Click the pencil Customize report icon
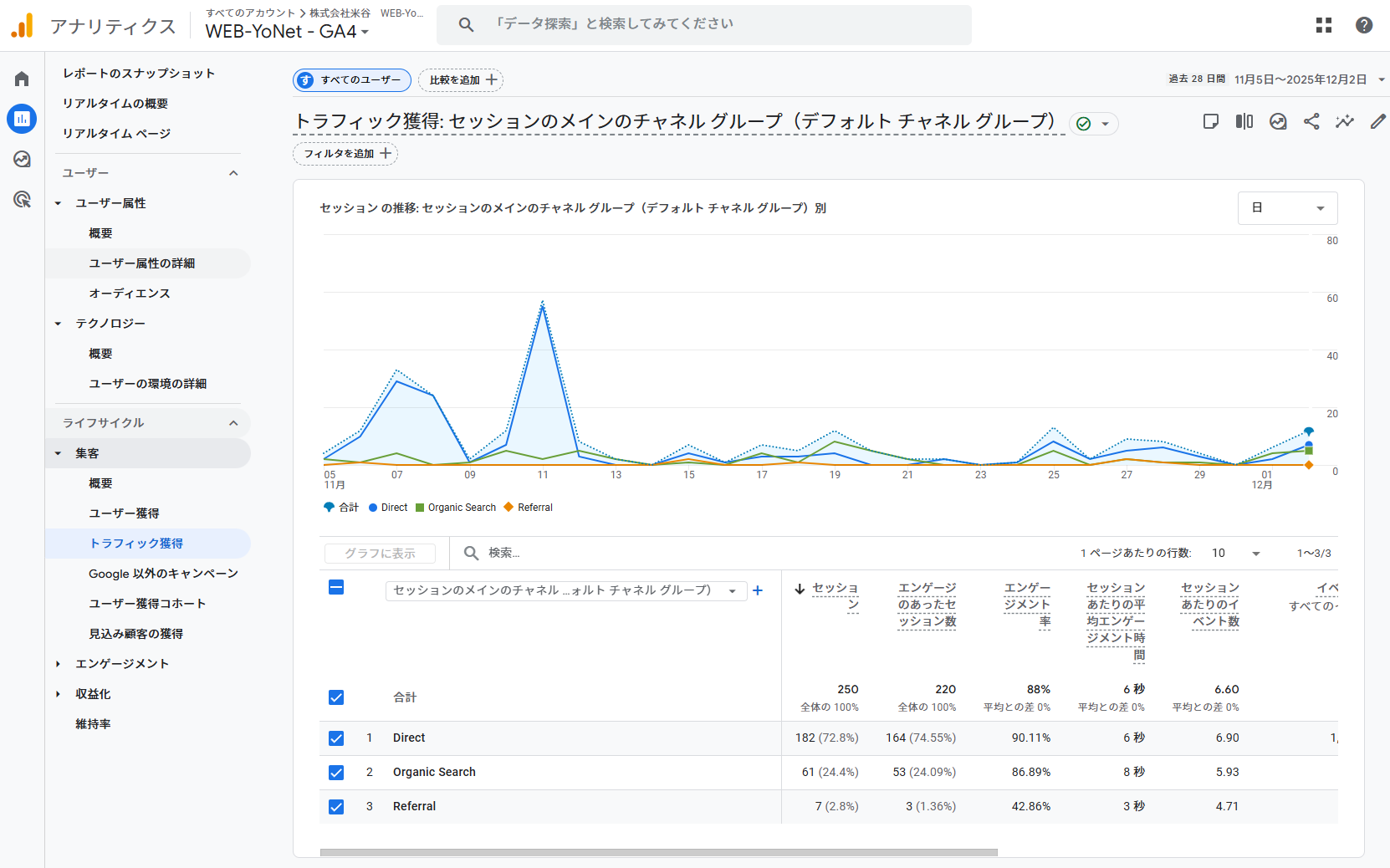The image size is (1390, 868). coord(1377,122)
